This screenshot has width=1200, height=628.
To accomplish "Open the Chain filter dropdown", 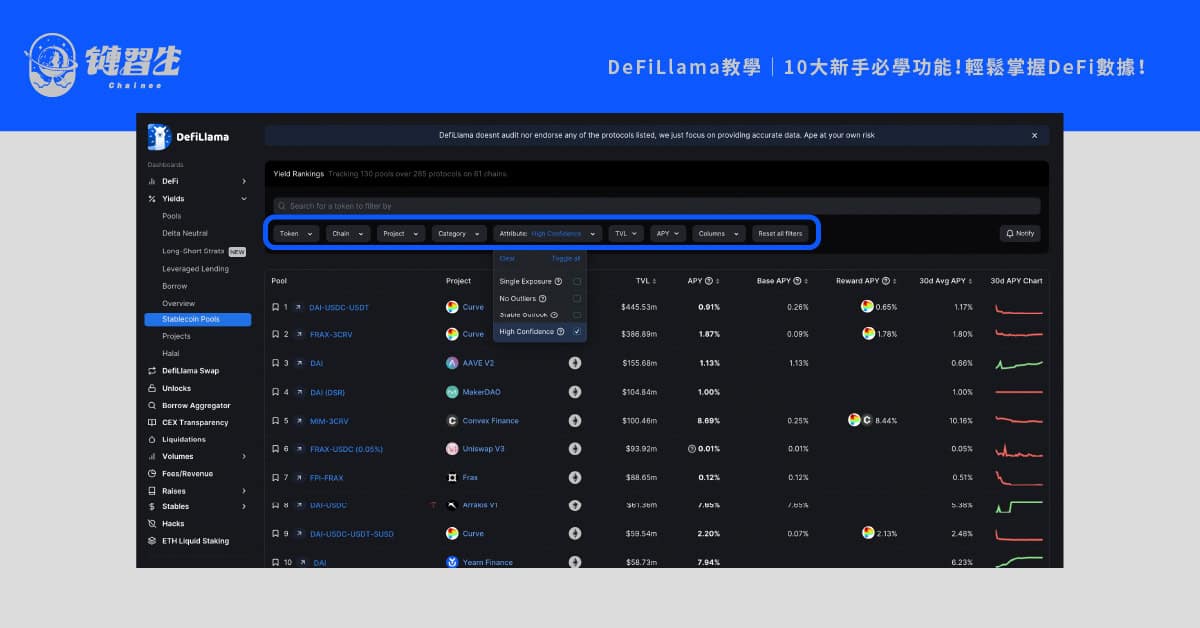I will (348, 233).
